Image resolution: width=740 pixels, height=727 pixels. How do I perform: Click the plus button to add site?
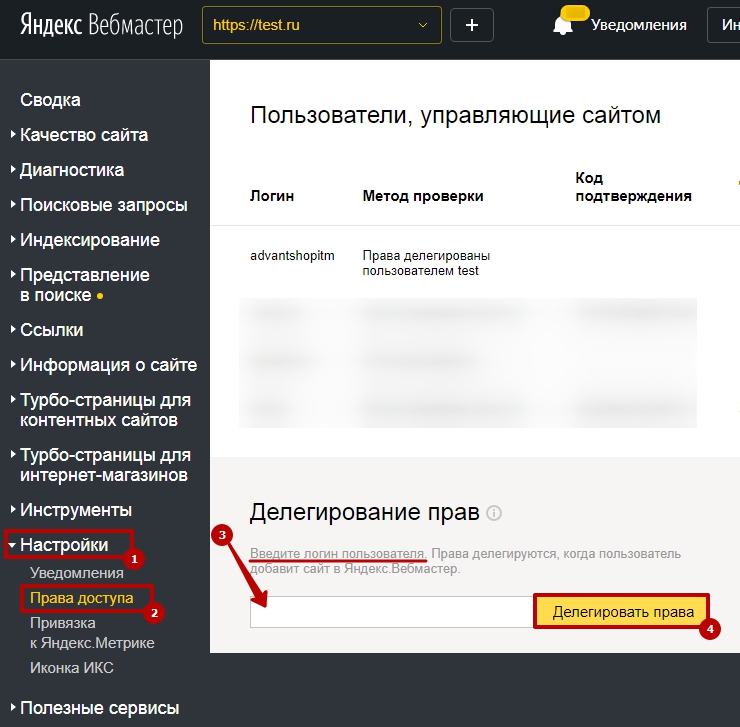coord(472,25)
